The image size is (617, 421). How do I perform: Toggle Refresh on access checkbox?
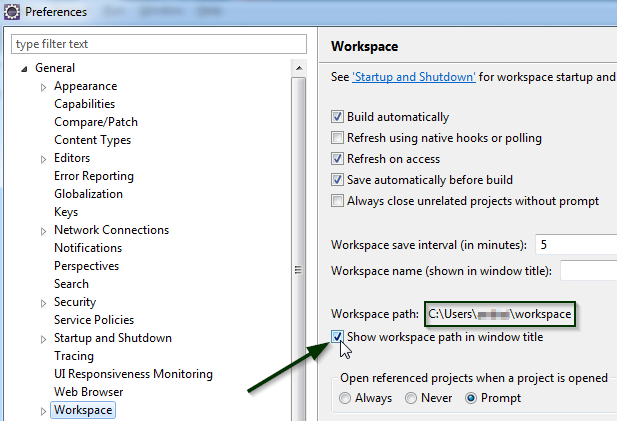[x=337, y=159]
